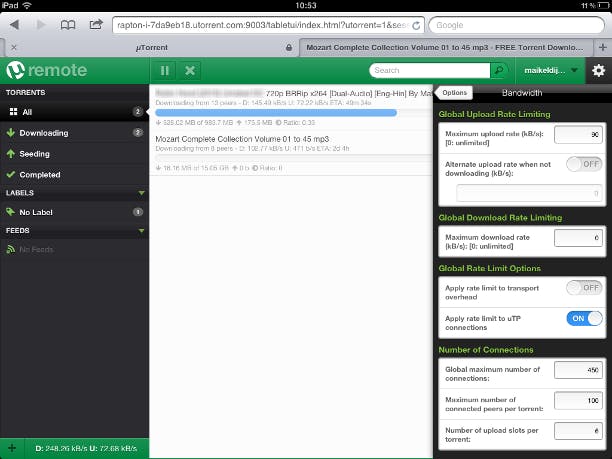
Task: Click the µTorrent remote logo
Action: point(46,70)
